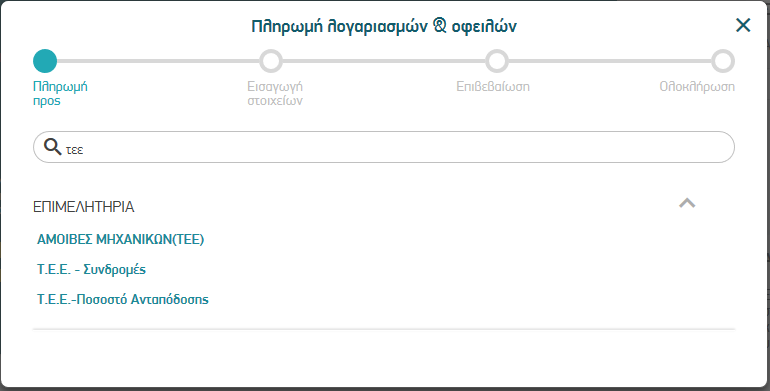770x391 pixels.
Task: Click the Εισαγωγή στοιχείων step label
Action: tap(275, 93)
